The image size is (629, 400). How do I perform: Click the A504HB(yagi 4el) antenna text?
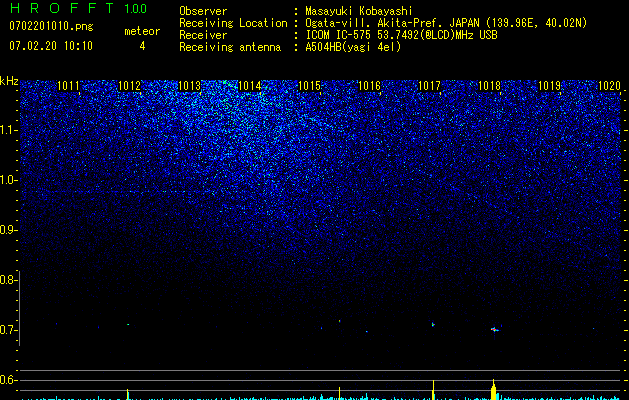click(353, 47)
